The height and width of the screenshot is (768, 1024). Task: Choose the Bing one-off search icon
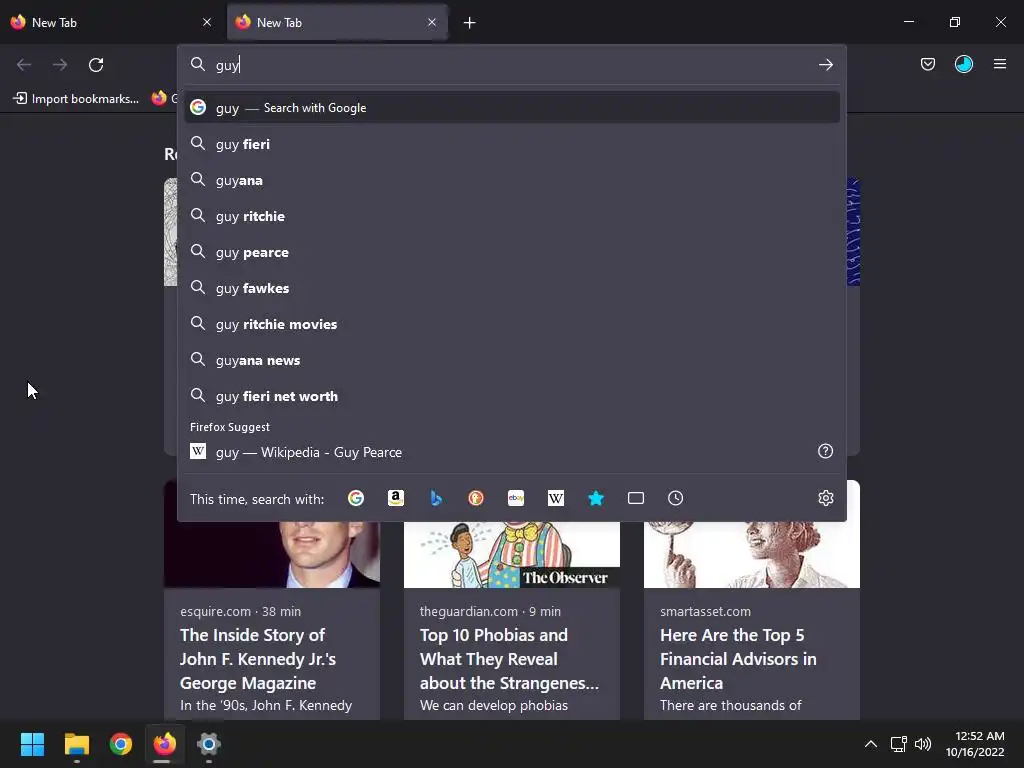point(436,498)
